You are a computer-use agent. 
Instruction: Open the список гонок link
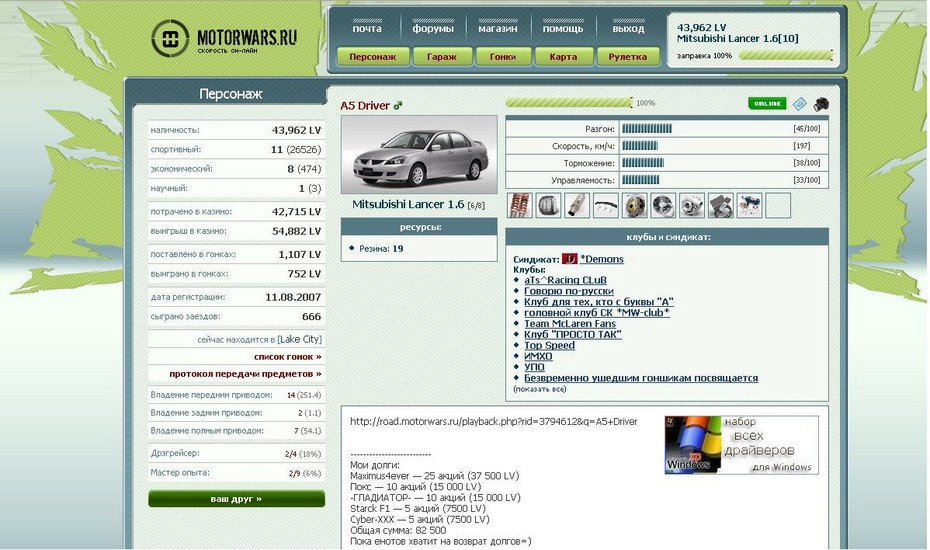tap(288, 357)
